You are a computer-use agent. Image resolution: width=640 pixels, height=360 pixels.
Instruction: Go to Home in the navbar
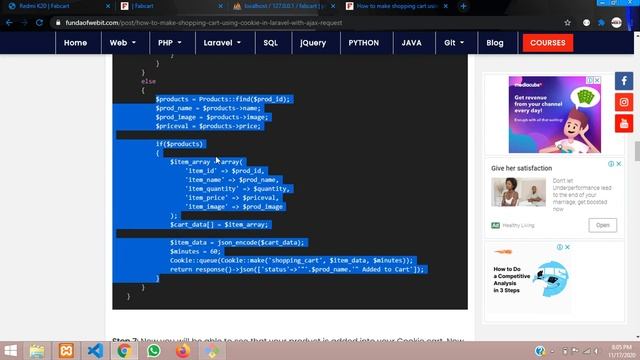coord(76,43)
